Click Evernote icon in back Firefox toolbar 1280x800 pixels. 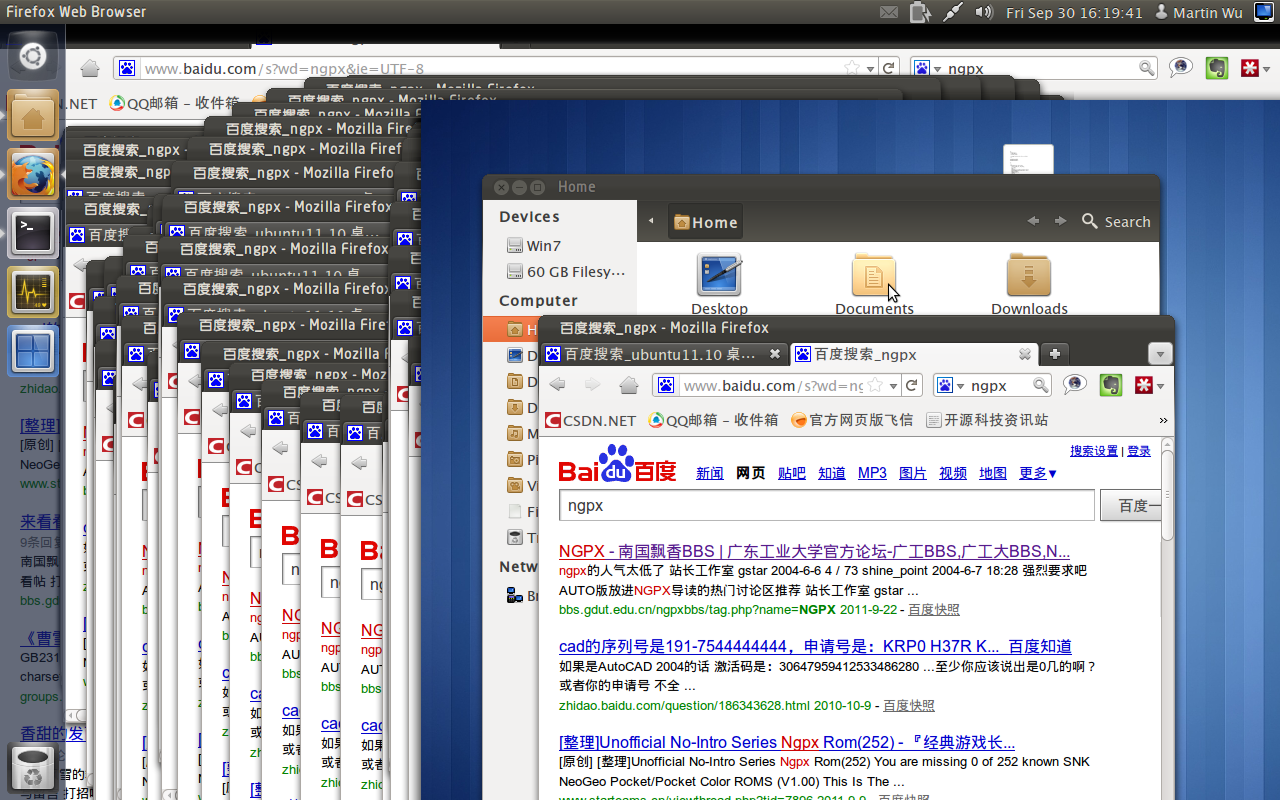pos(1216,68)
